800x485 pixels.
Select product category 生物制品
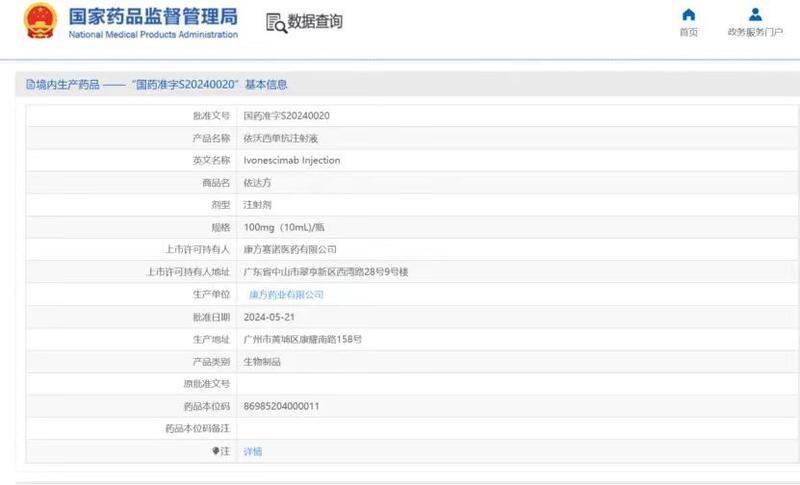pyautogui.click(x=262, y=362)
